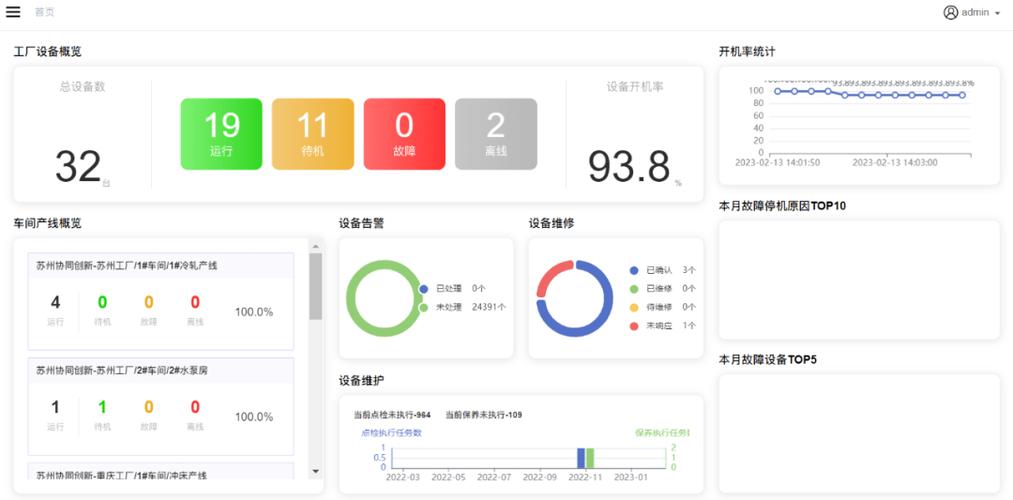1013x500 pixels.
Task: Open the 2#水泵房 production line card title
Action: 122,371
